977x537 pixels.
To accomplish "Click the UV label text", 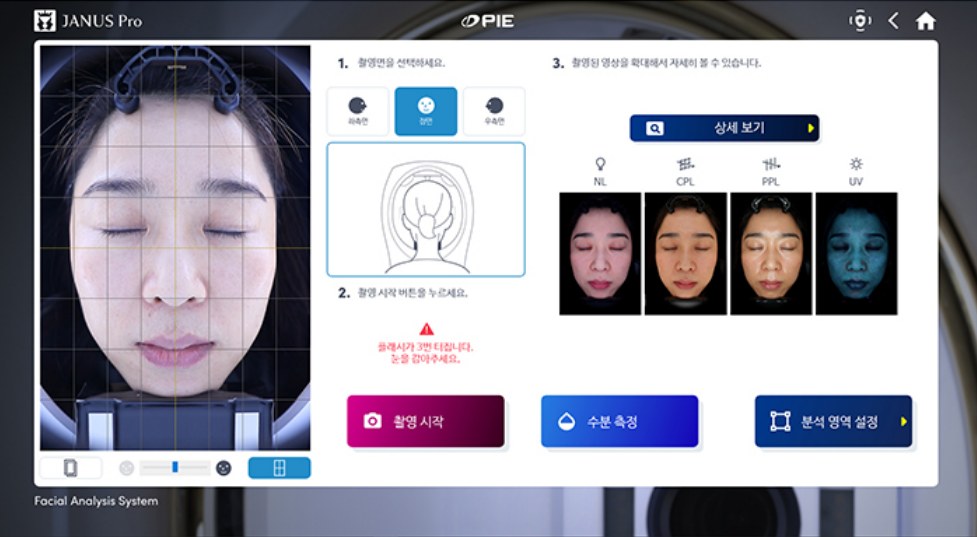I will coord(856,182).
